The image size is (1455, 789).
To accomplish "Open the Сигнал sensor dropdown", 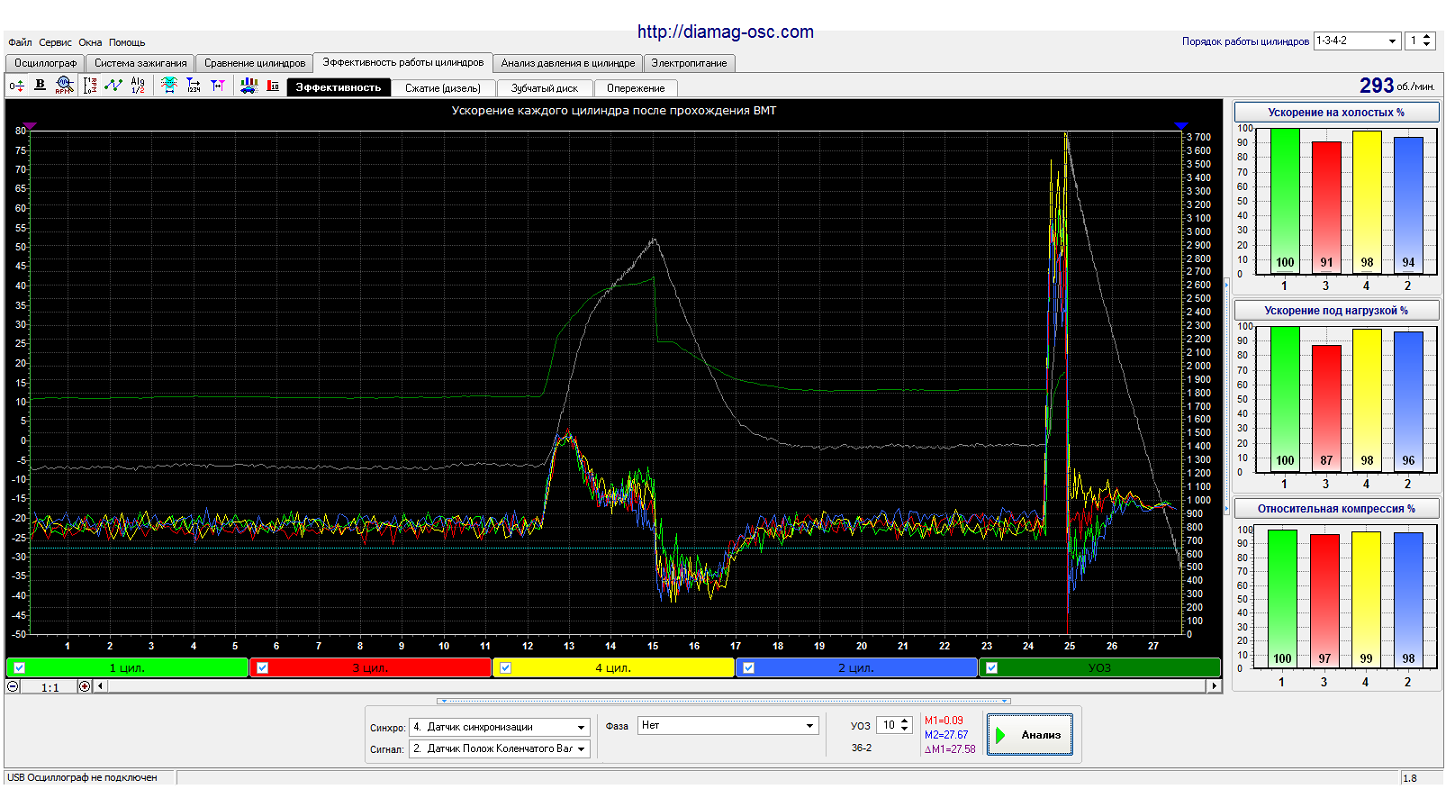I will [581, 748].
